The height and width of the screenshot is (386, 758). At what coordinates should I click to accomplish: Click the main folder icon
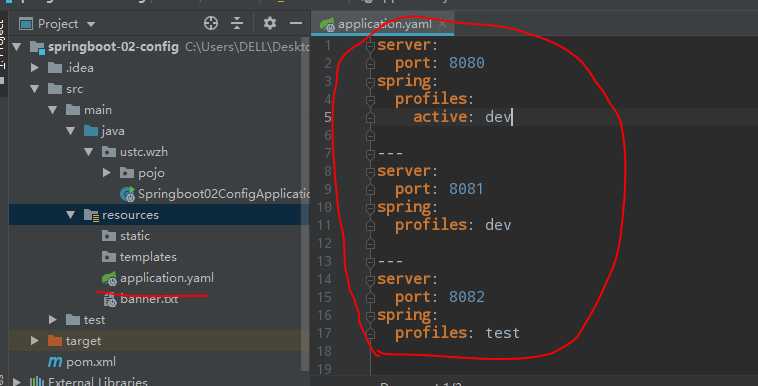point(73,110)
